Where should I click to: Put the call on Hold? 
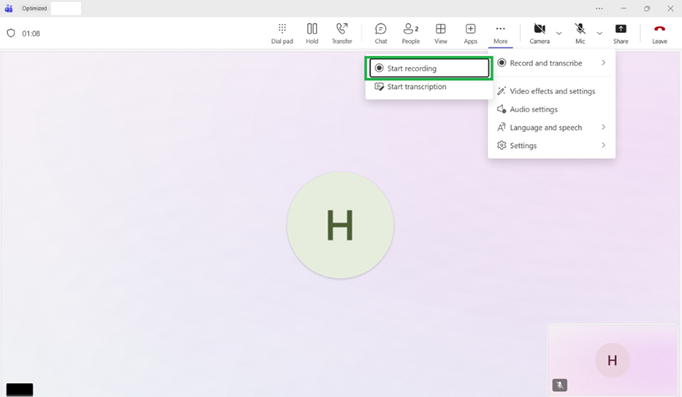click(x=312, y=33)
